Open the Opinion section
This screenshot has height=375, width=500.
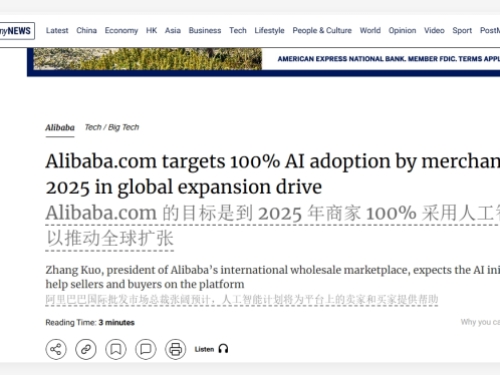pyautogui.click(x=402, y=30)
